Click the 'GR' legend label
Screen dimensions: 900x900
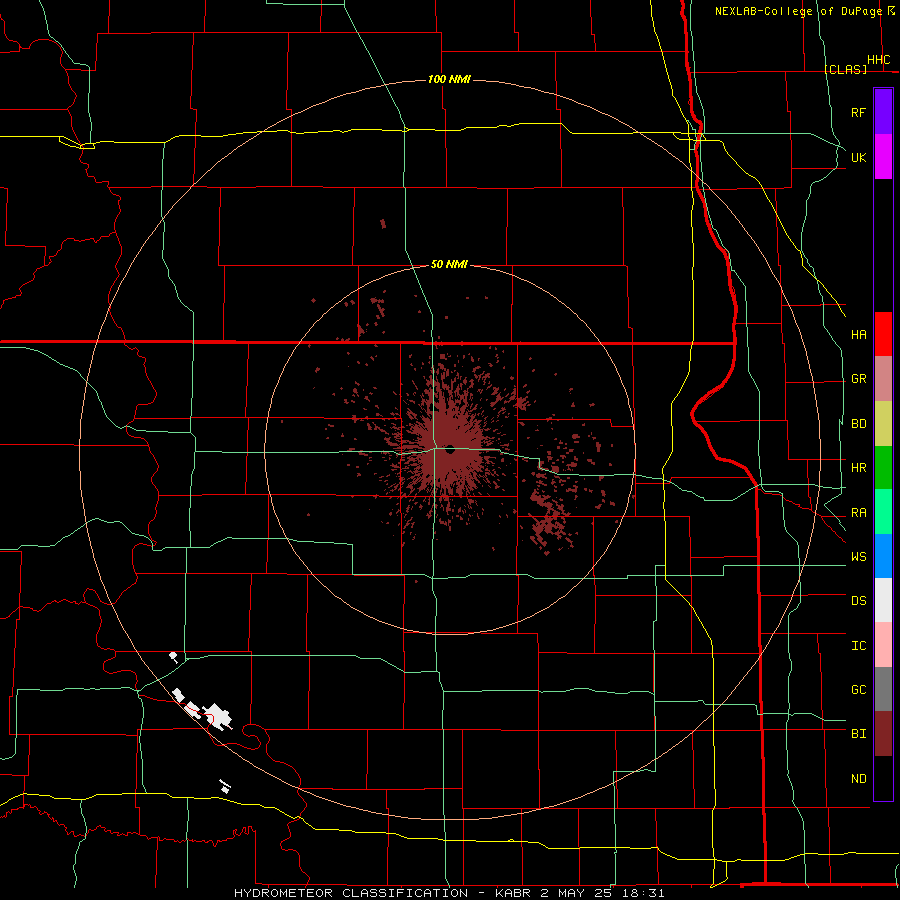pyautogui.click(x=859, y=379)
